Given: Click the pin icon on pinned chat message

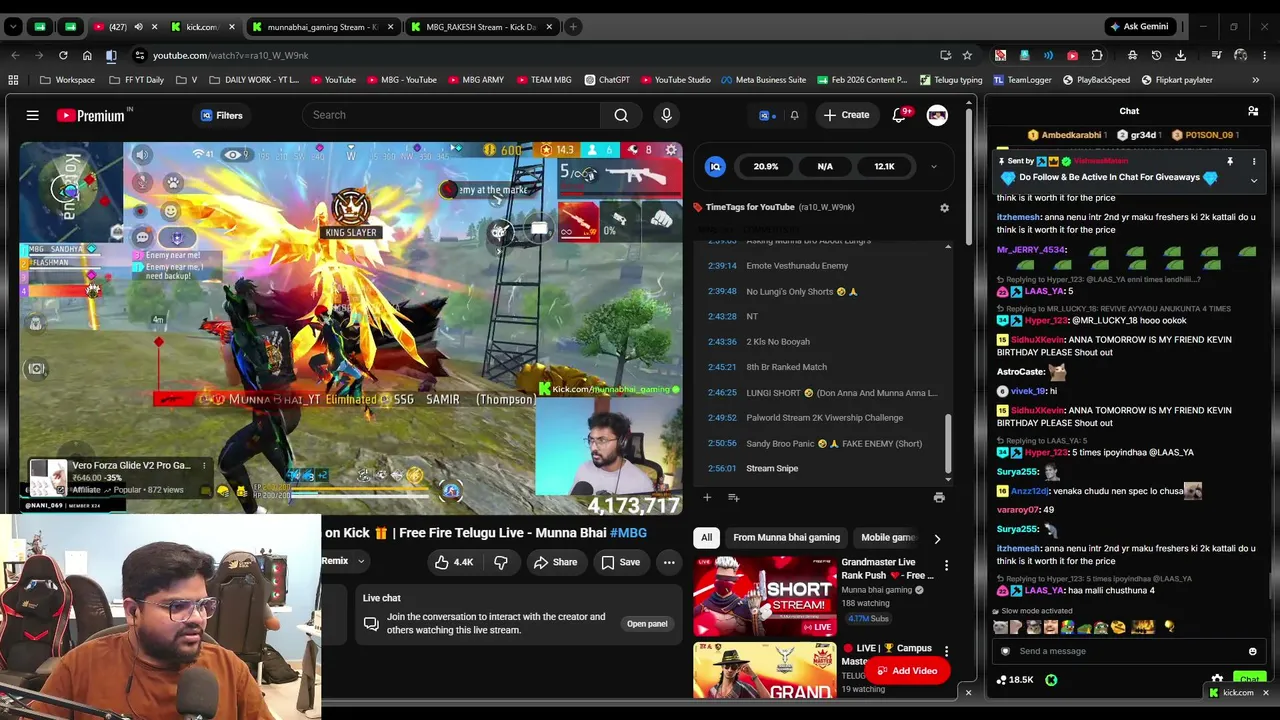Looking at the screenshot, I should click(1230, 161).
